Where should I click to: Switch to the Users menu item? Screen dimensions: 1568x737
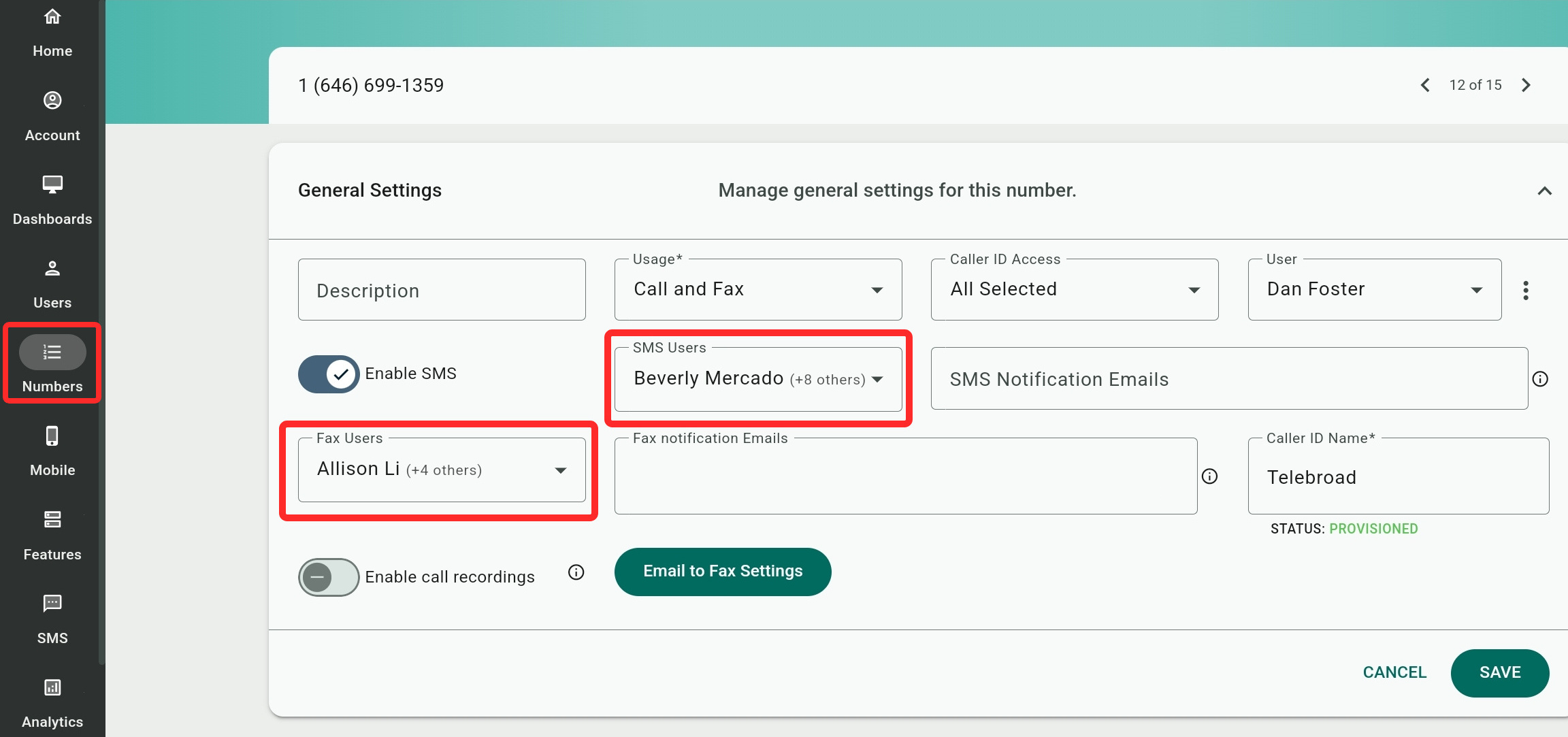52,284
